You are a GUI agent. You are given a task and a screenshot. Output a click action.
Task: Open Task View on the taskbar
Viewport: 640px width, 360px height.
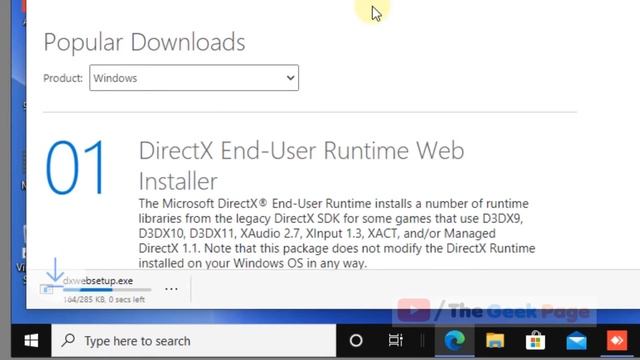tap(396, 340)
